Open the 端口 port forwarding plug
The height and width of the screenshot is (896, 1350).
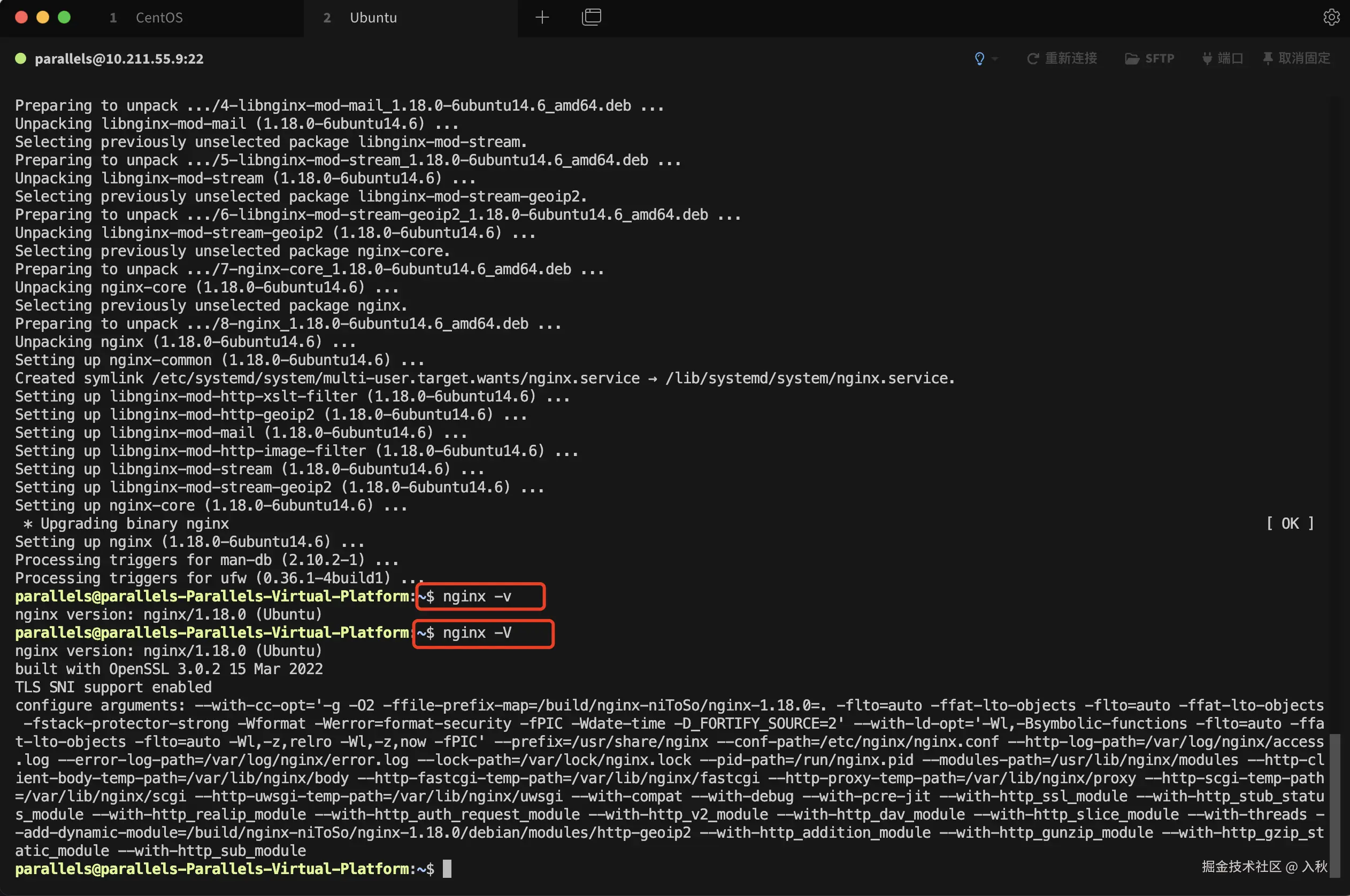[1223, 58]
